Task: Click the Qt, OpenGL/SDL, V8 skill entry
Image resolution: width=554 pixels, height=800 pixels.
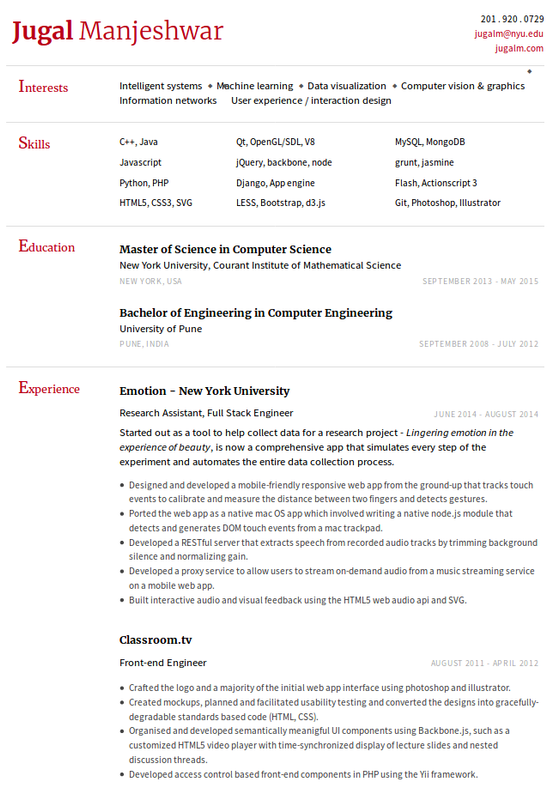Action: (x=275, y=142)
